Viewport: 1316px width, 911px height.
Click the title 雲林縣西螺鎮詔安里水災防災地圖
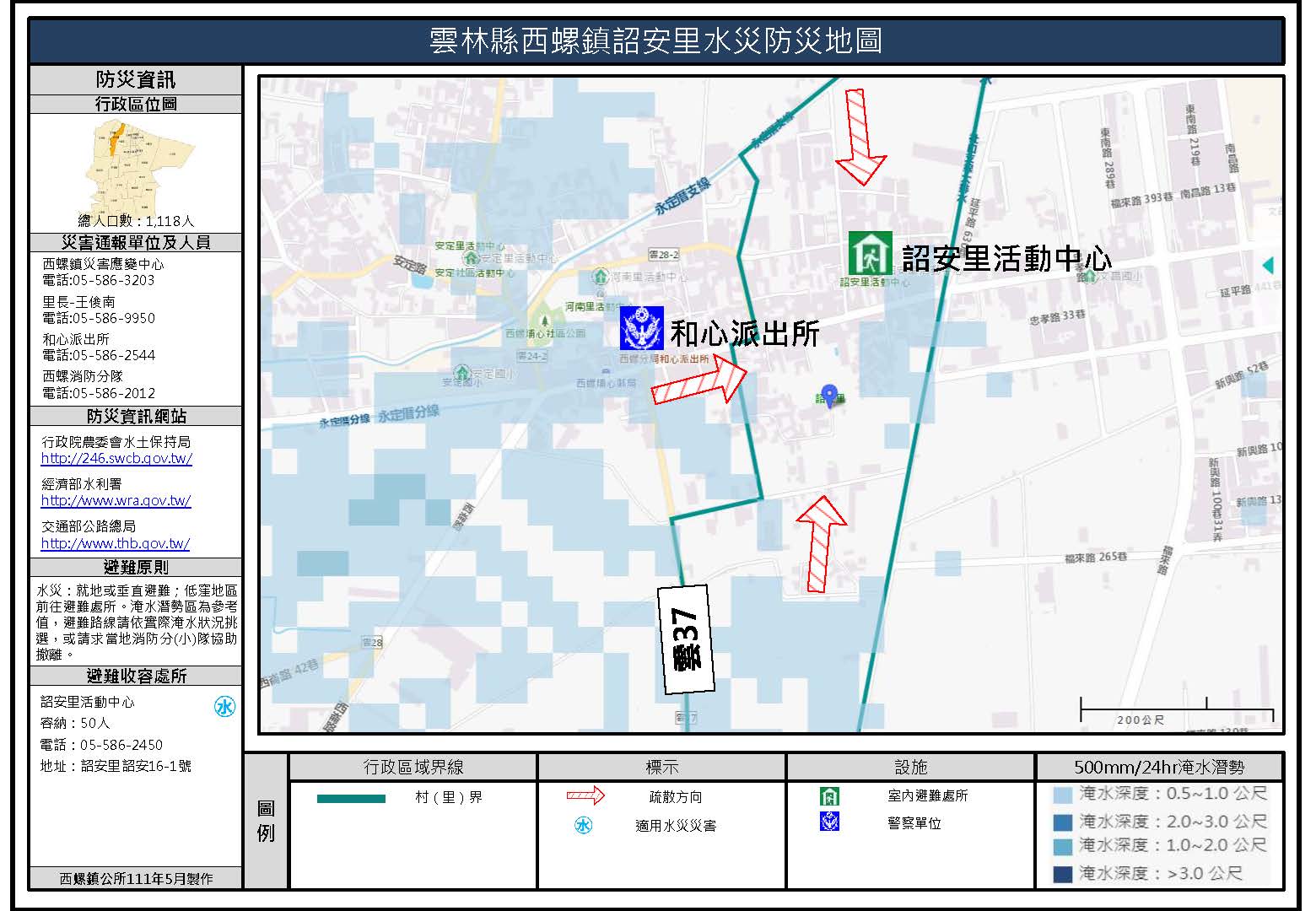[656, 40]
